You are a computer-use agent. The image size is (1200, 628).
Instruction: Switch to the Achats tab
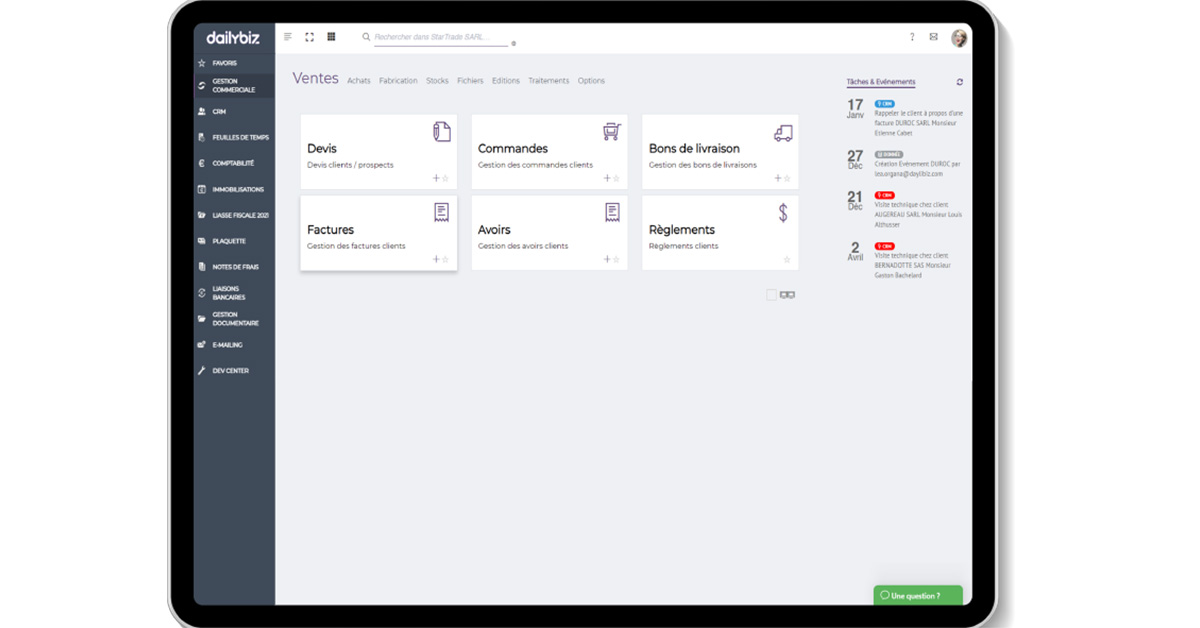coord(359,81)
